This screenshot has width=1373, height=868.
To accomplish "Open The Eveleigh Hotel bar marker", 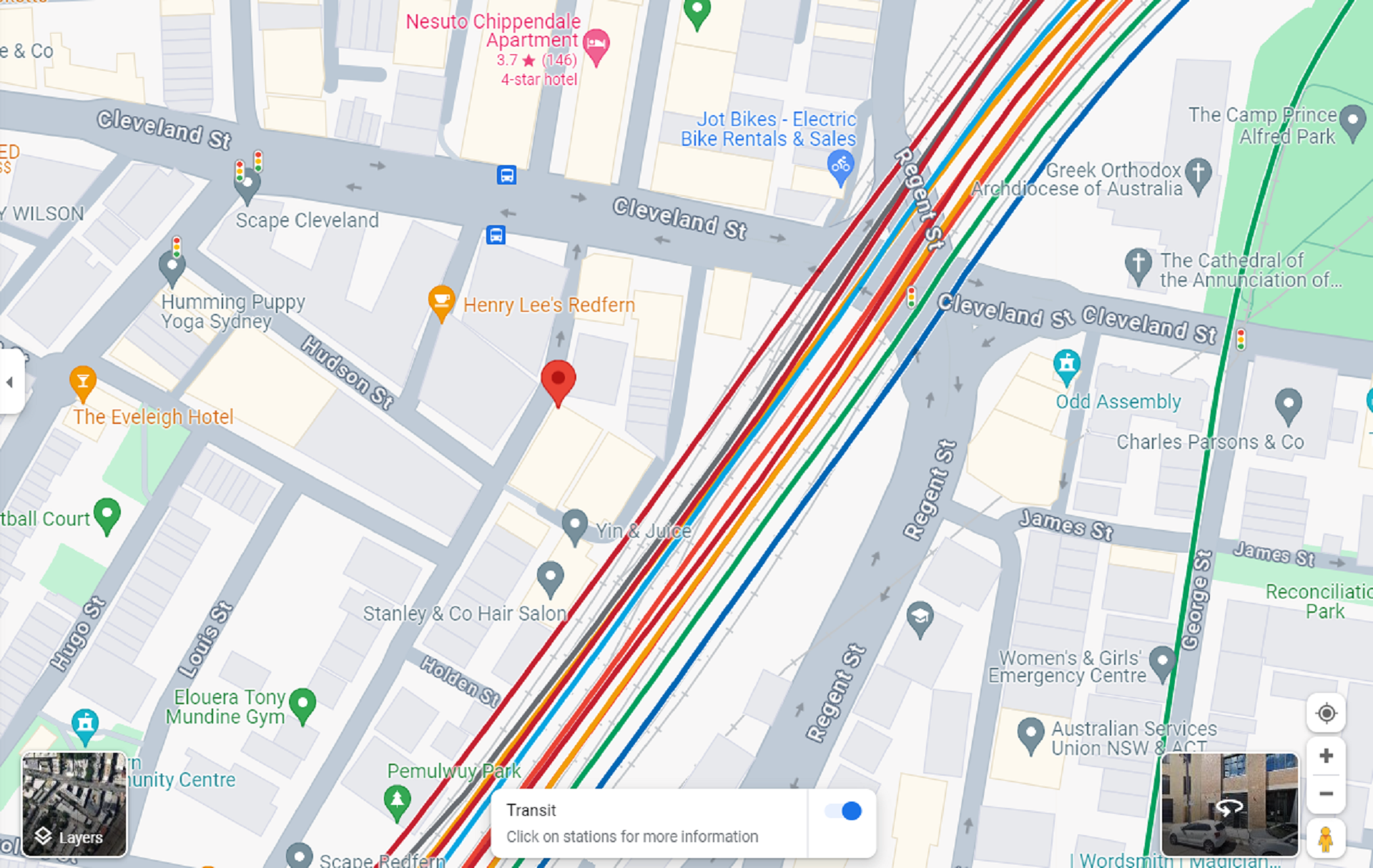I will point(83,383).
